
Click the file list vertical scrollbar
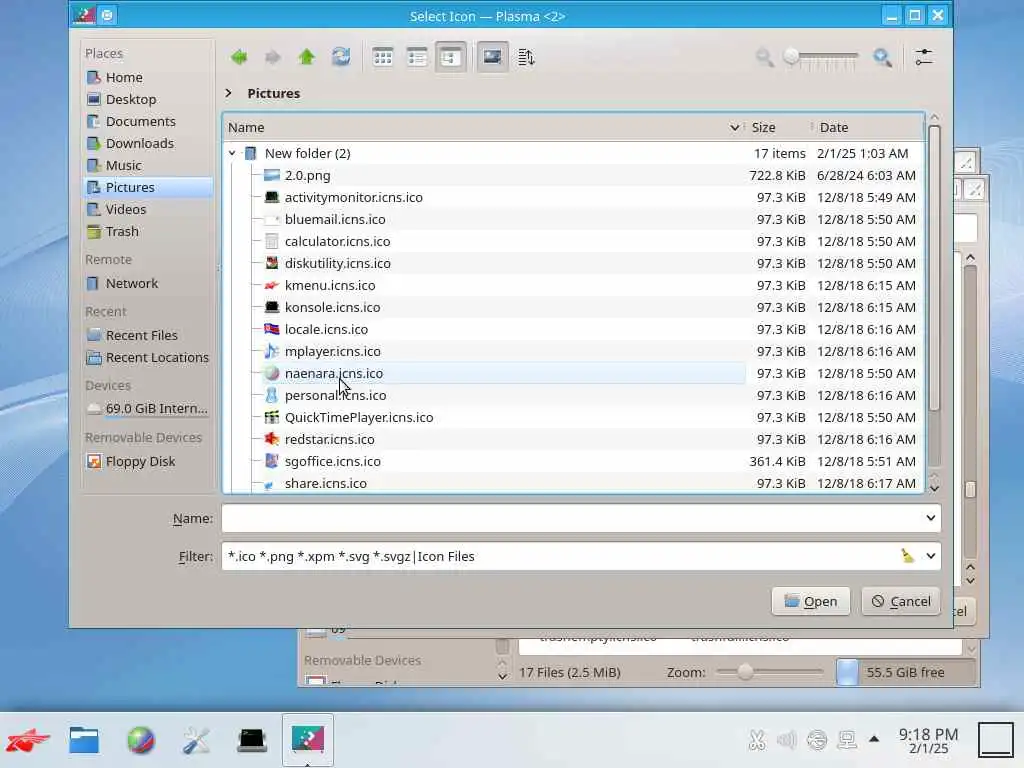(x=934, y=268)
